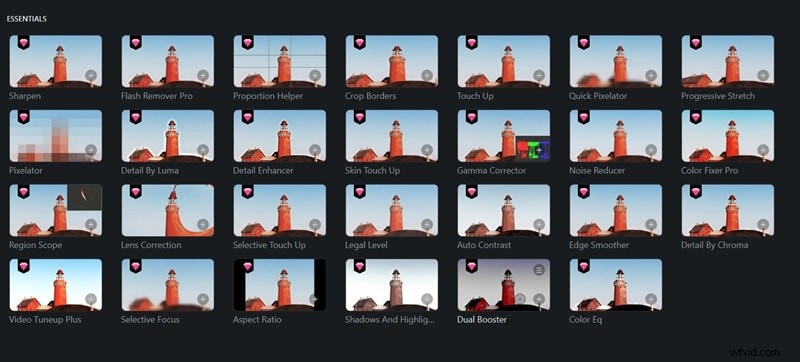Add Color Fixer Pro using plus icon
The width and height of the screenshot is (800, 362).
(x=763, y=150)
